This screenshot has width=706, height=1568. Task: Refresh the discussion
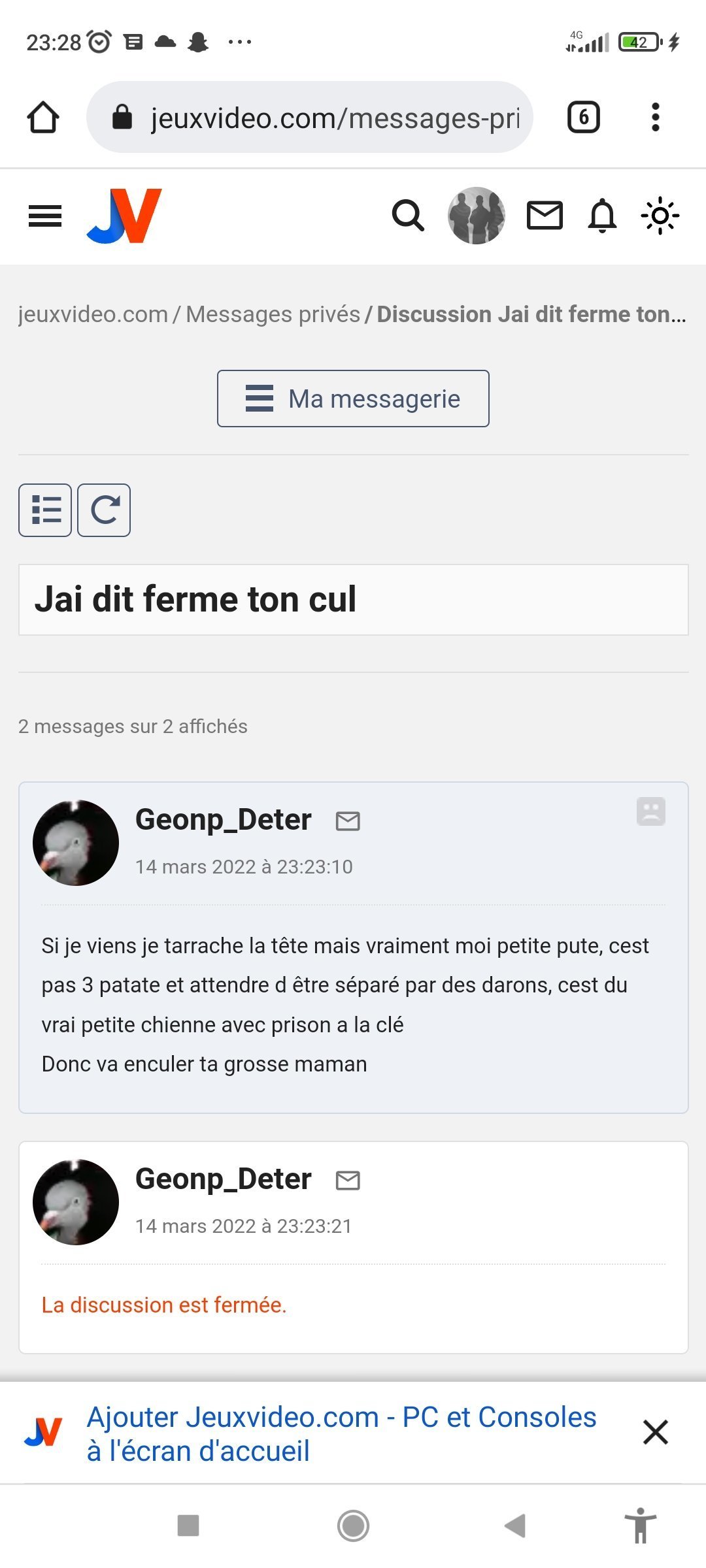[x=104, y=510]
